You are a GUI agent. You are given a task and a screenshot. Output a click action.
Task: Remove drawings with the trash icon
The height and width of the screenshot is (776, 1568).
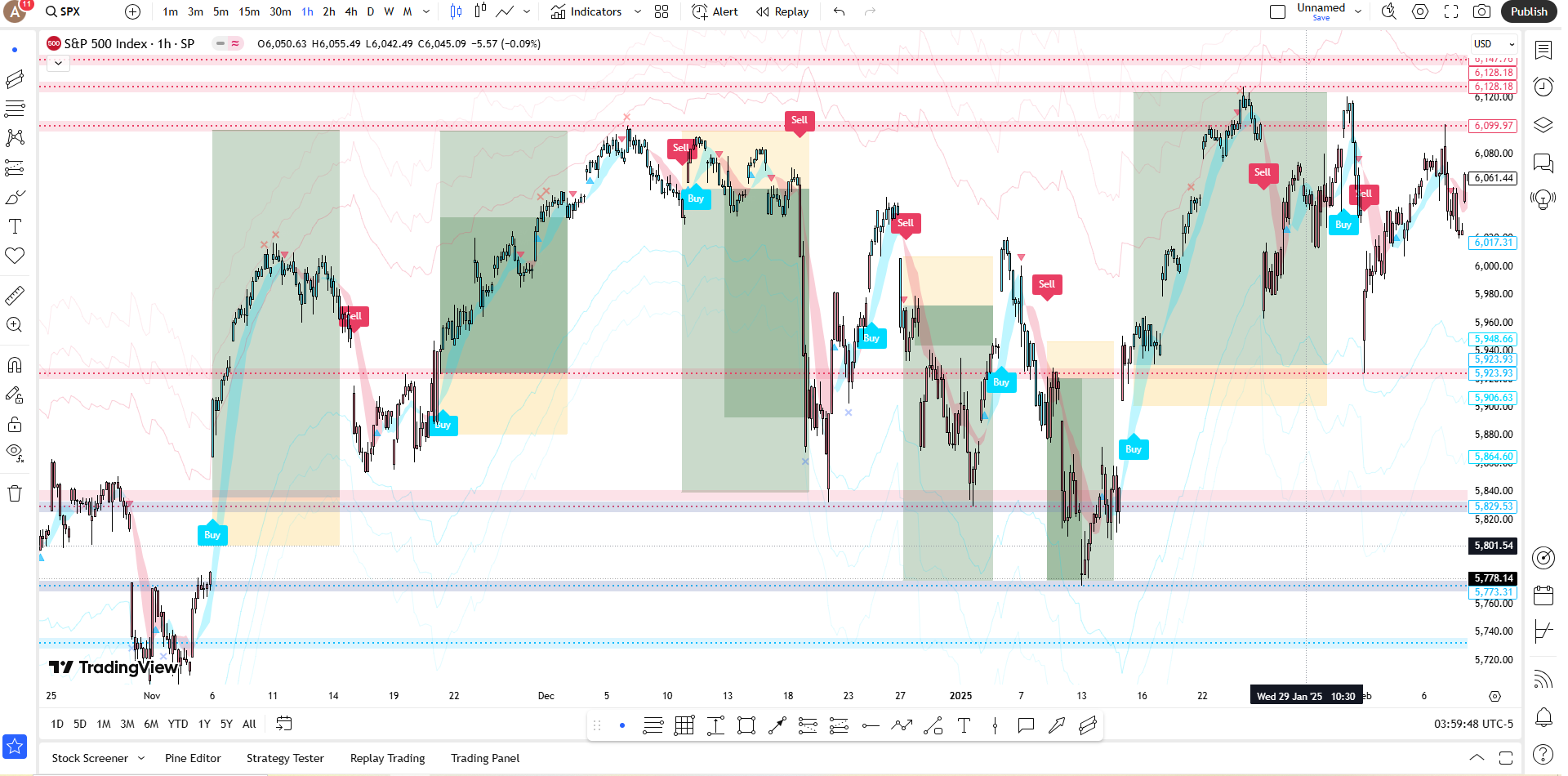(x=15, y=493)
